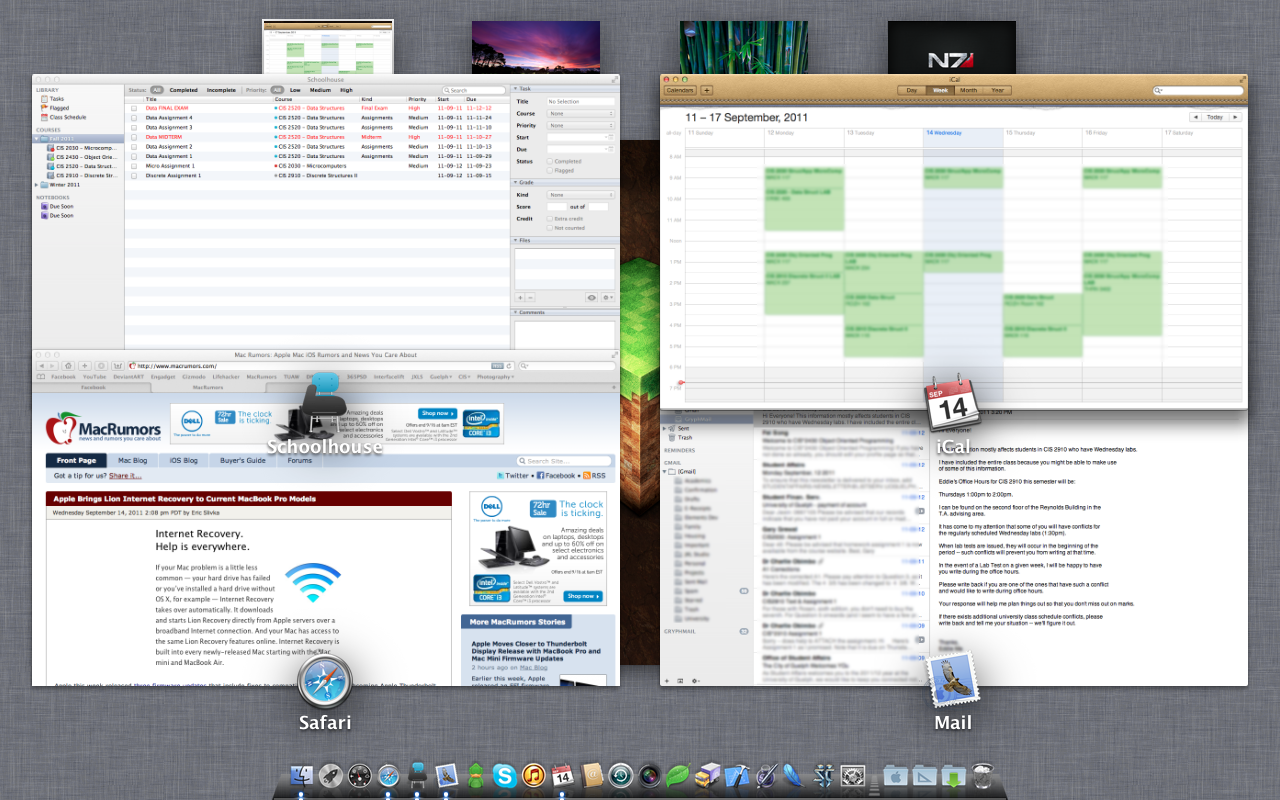Check the Micro Assignment 1 checkbox
The image size is (1280, 800).
134,166
